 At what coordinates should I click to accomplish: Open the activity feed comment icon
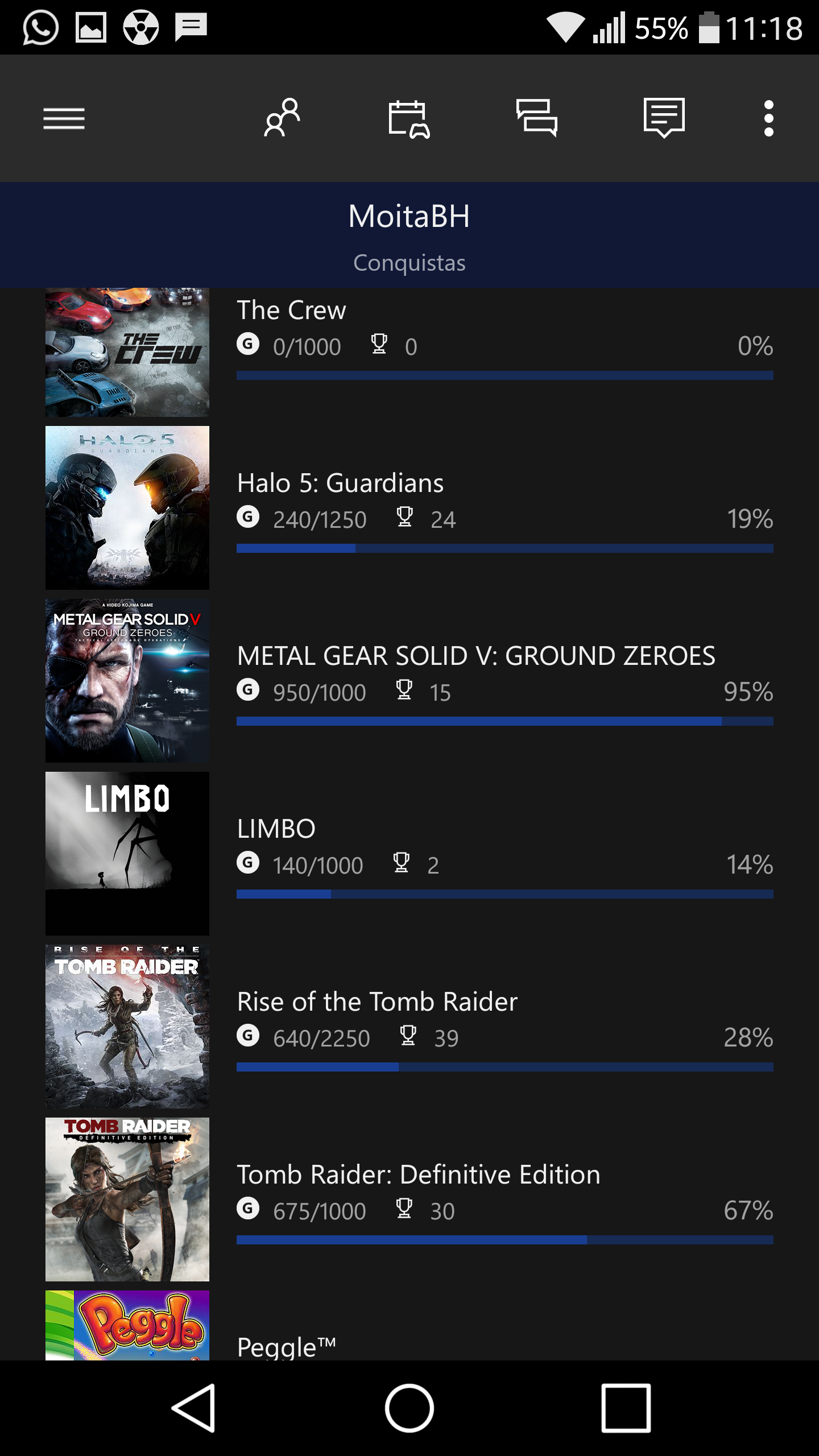pyautogui.click(x=664, y=118)
